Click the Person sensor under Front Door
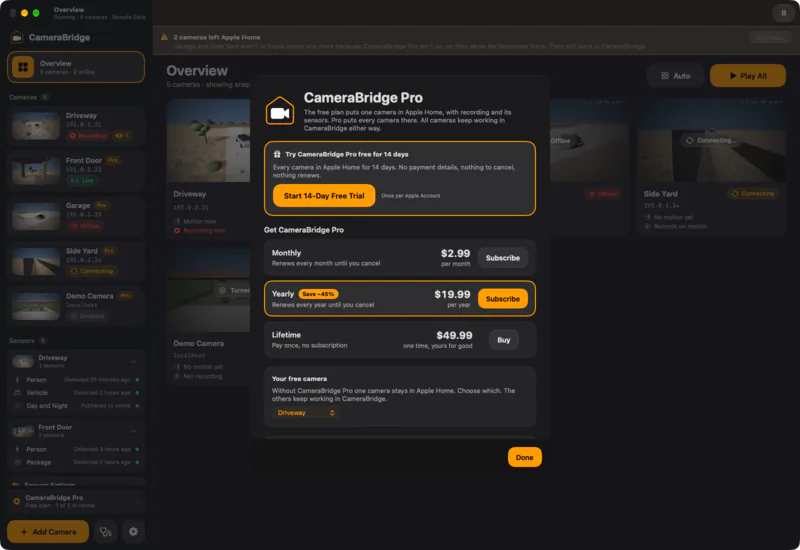This screenshot has width=800, height=550. (76, 449)
